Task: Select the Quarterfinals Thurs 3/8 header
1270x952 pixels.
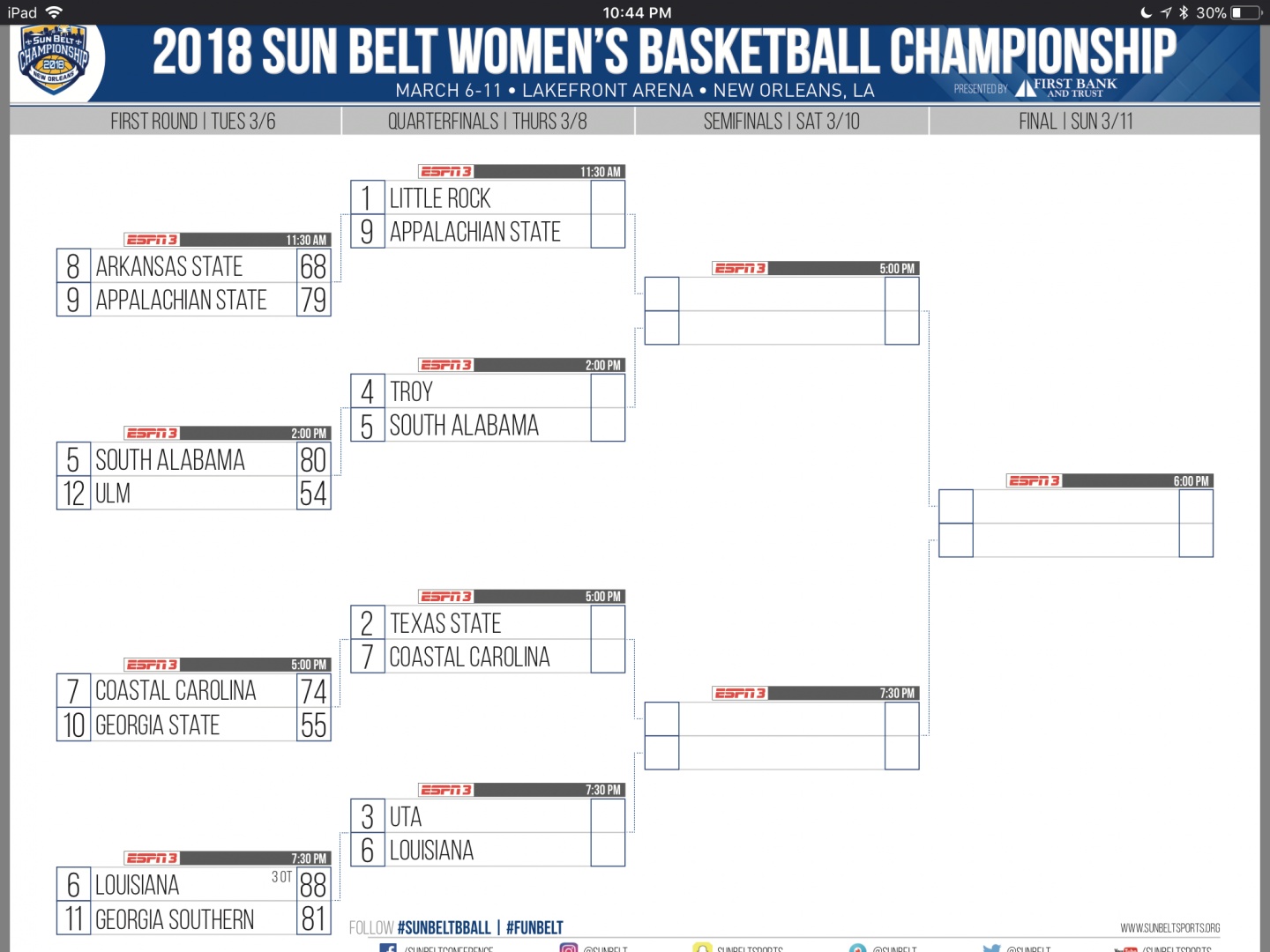Action: (x=487, y=122)
